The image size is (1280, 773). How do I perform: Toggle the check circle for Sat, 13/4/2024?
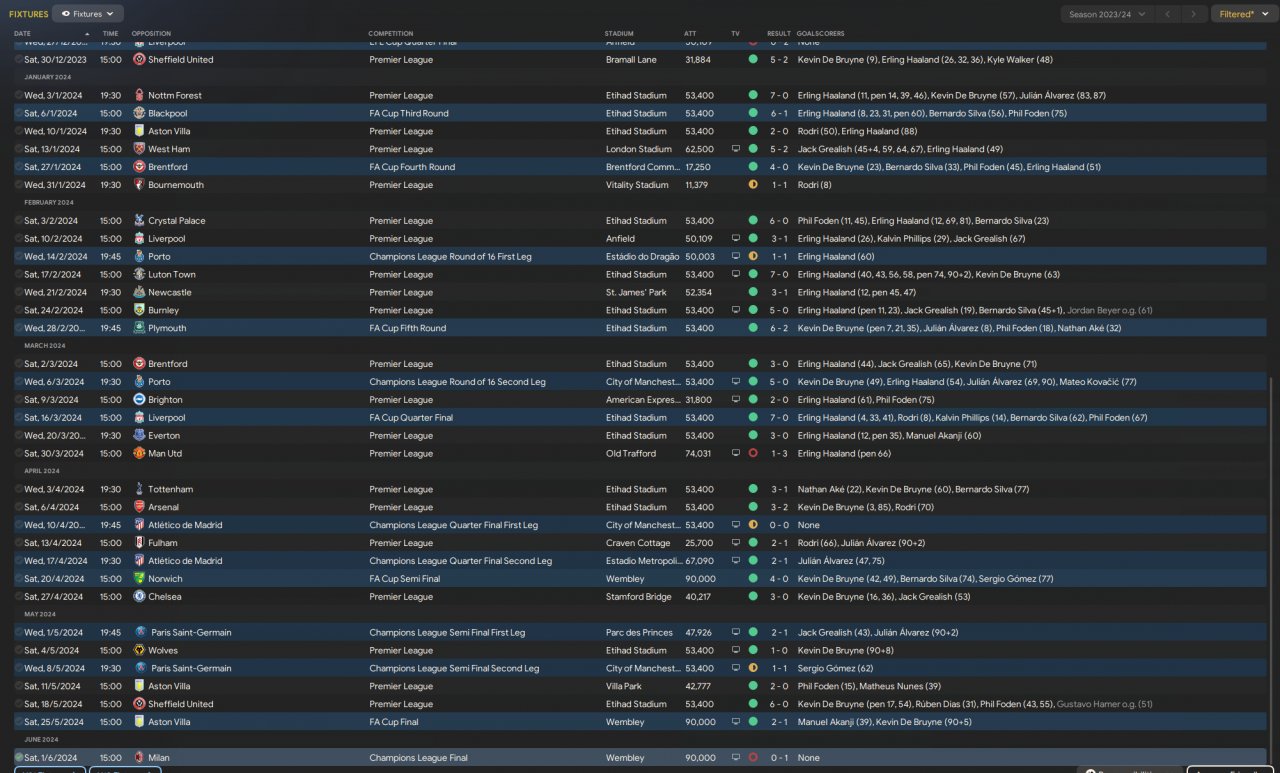coord(19,543)
